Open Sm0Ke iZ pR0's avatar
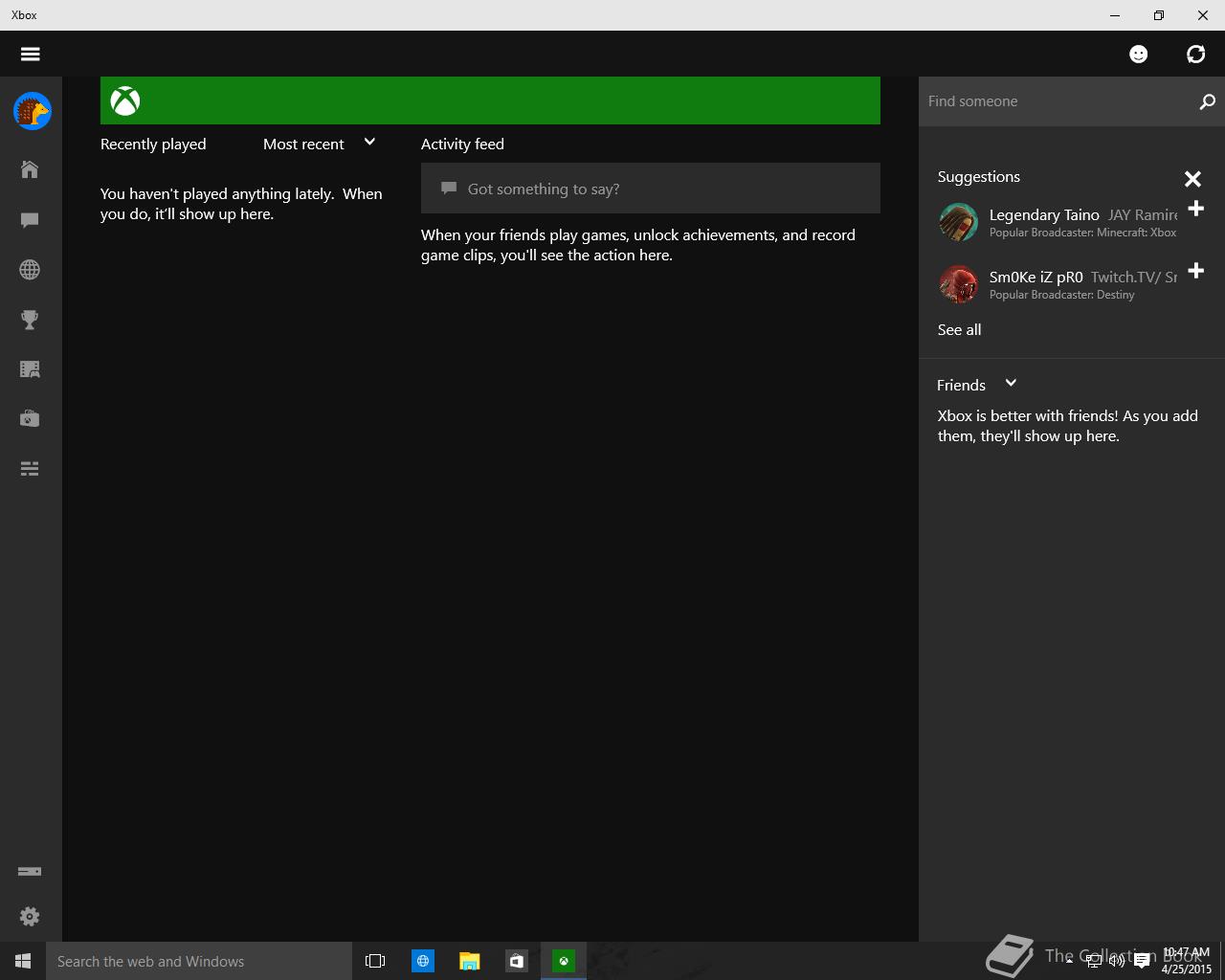This screenshot has width=1225, height=980. point(958,284)
